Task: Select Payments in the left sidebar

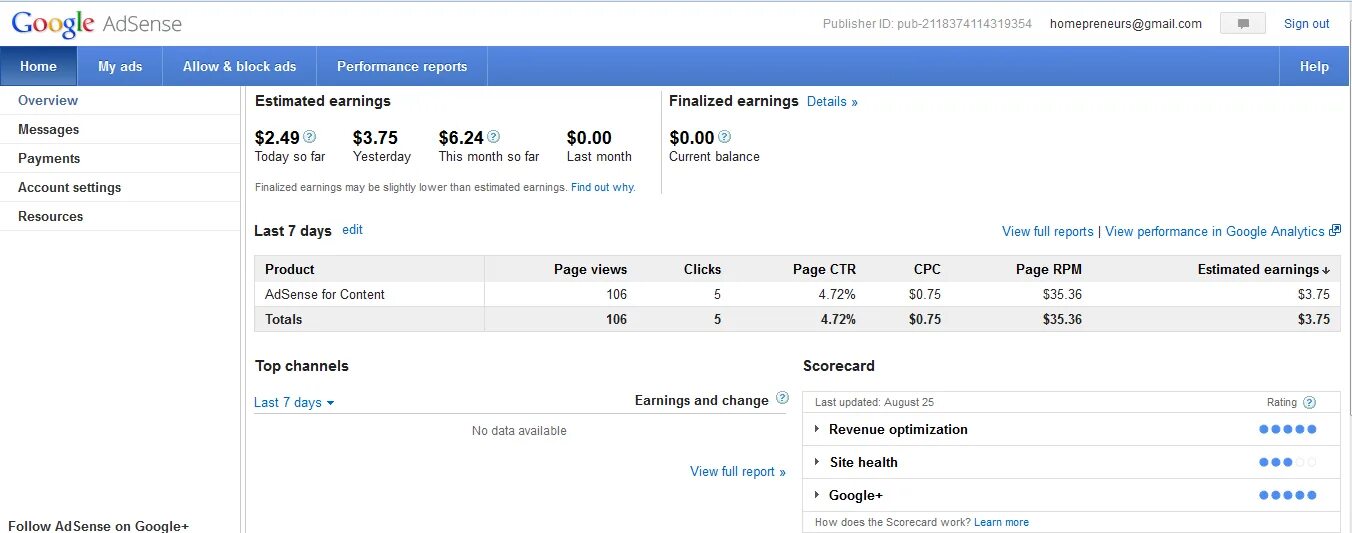Action: pyautogui.click(x=49, y=158)
